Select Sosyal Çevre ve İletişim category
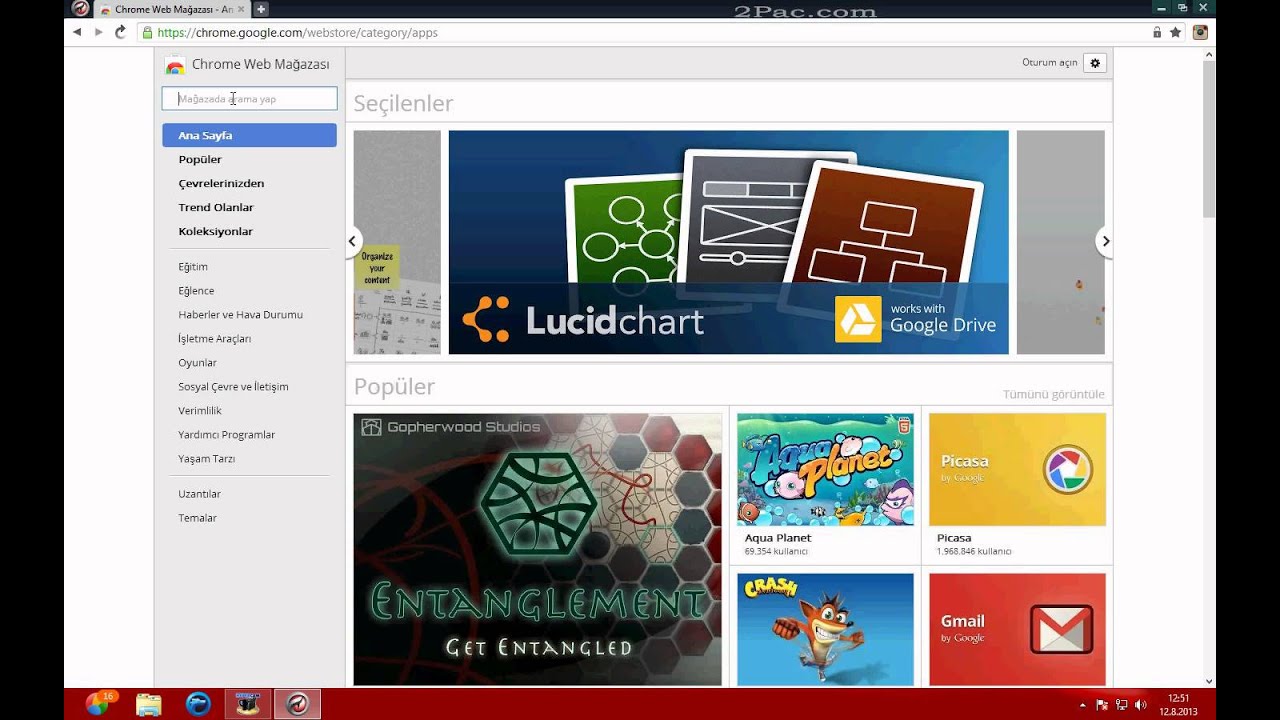The height and width of the screenshot is (720, 1280). coord(233,387)
